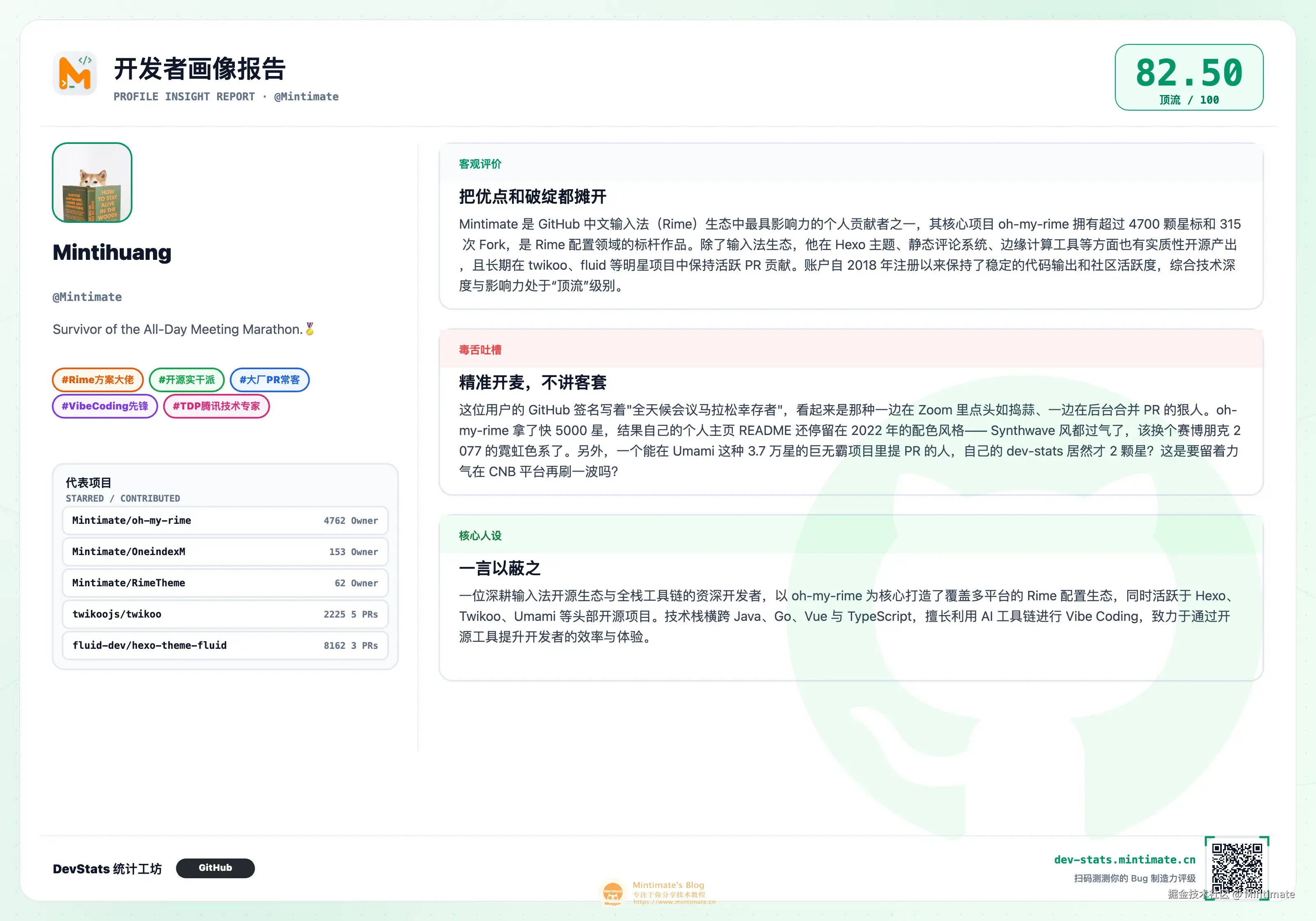Image resolution: width=1316 pixels, height=921 pixels.
Task: Open the Mintimate/oh-my-rime project row
Action: pyautogui.click(x=225, y=521)
